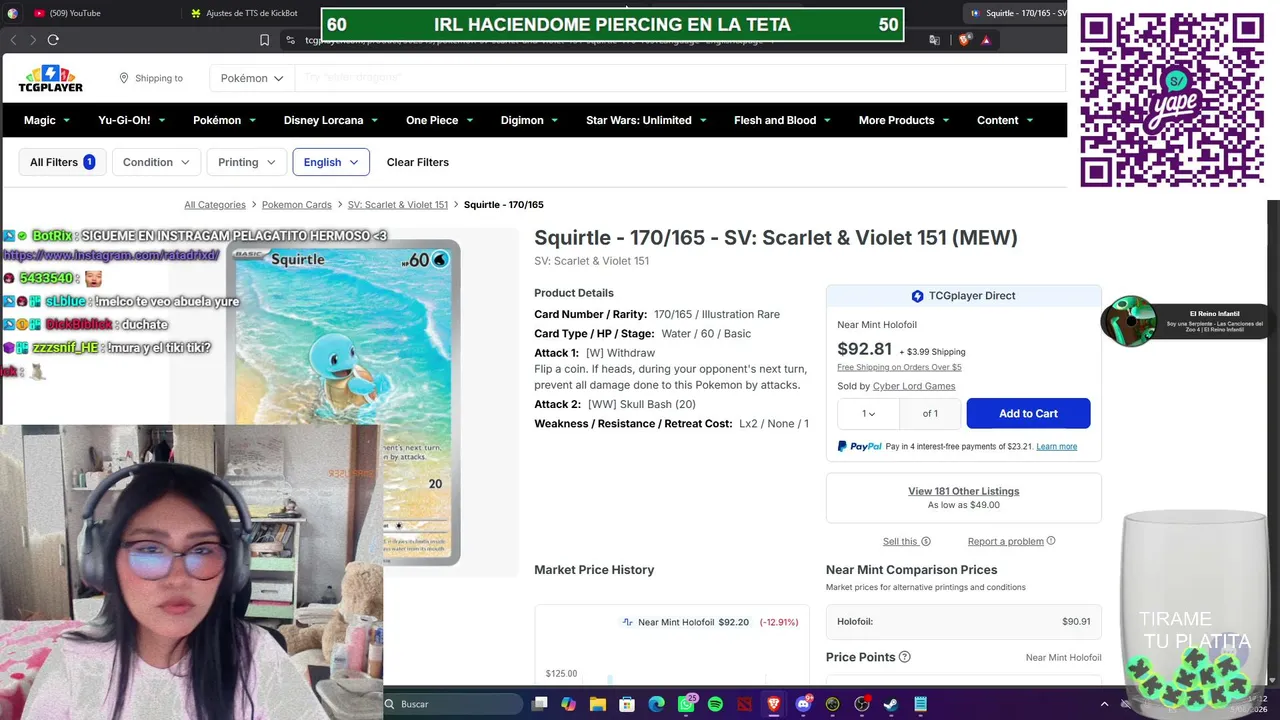Expand the Magic menu
This screenshot has width=1280, height=720.
(x=47, y=120)
